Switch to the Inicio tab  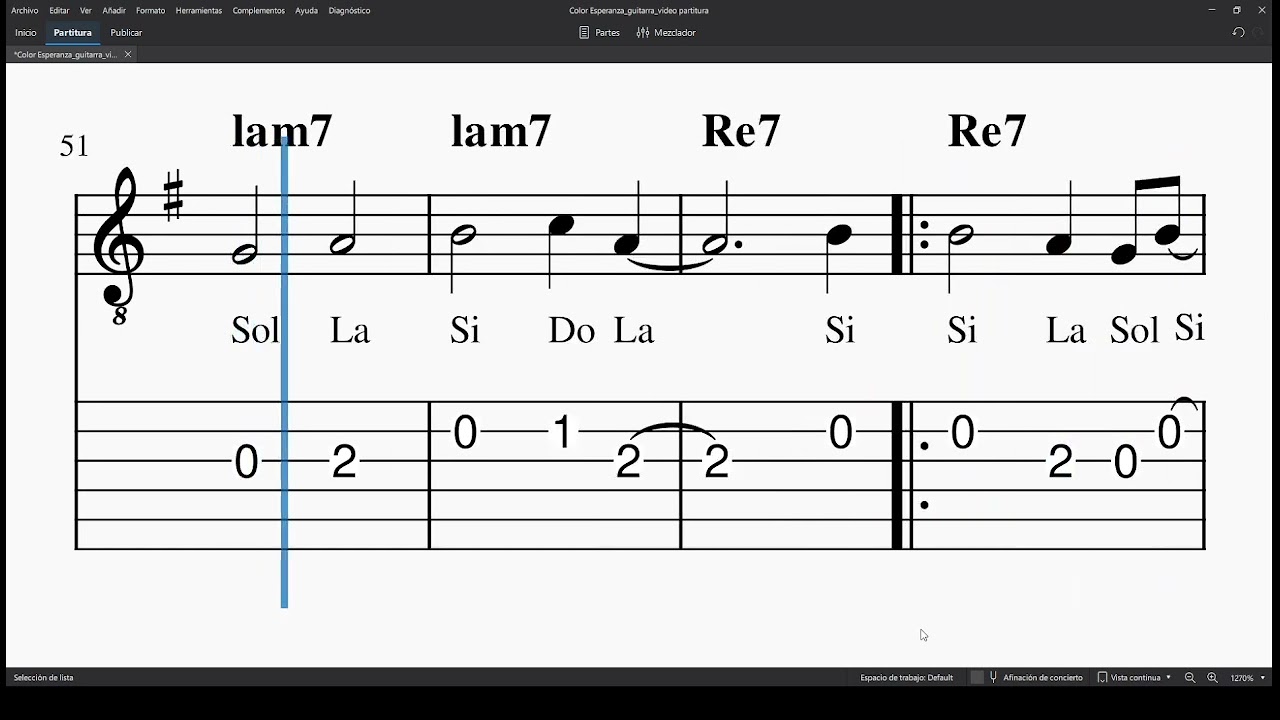click(x=26, y=32)
